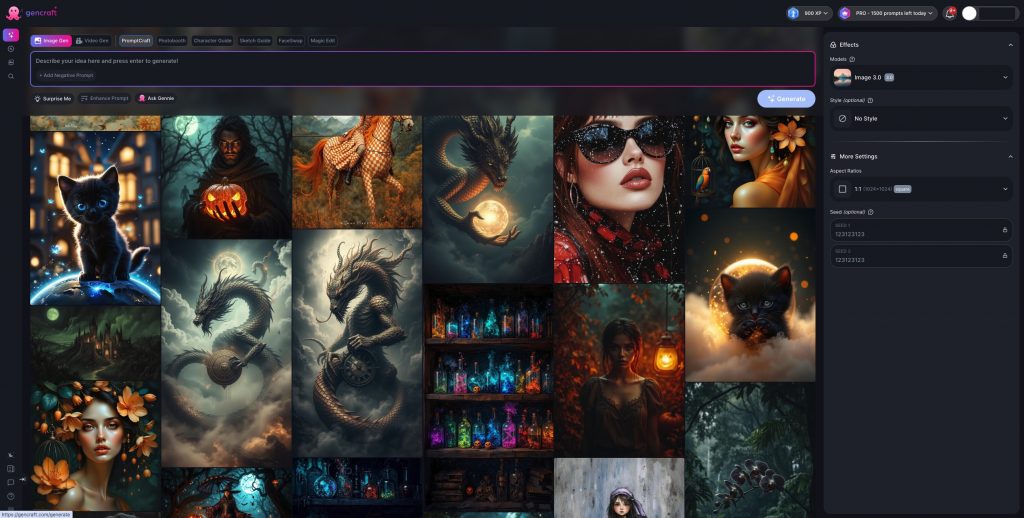This screenshot has width=1024, height=518.
Task: Open the No Style dropdown
Action: coord(921,118)
